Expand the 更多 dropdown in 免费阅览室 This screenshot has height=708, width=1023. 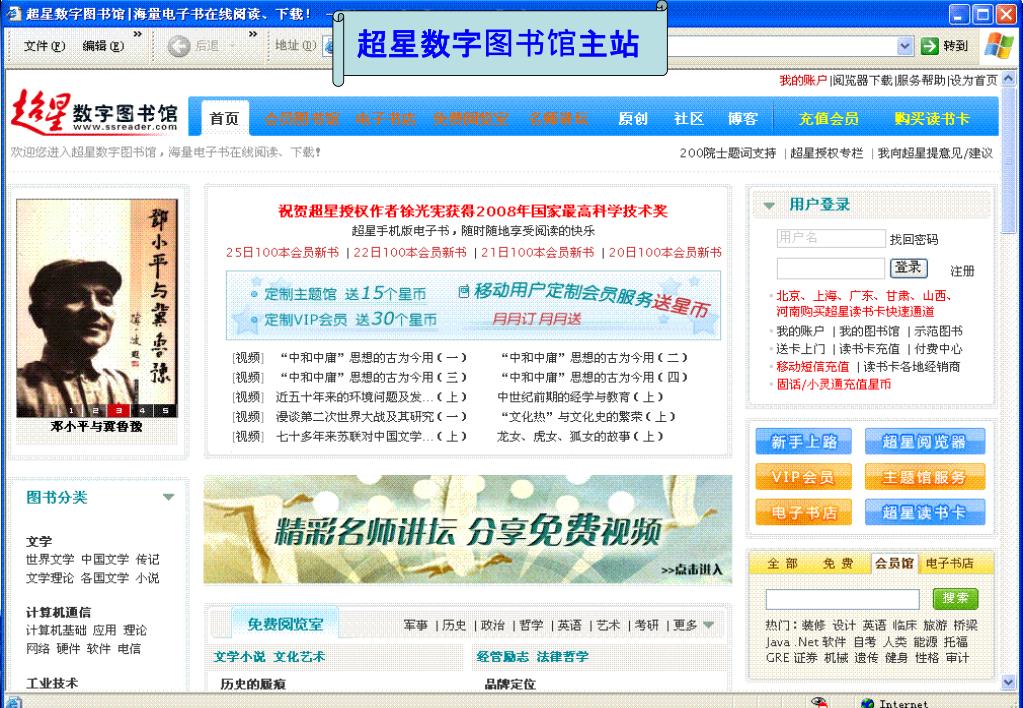point(709,626)
